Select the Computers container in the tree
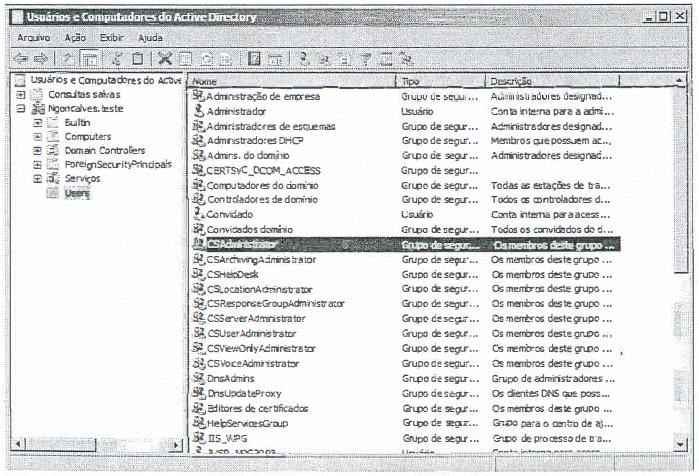This screenshot has height=476, width=699. pyautogui.click(x=87, y=136)
